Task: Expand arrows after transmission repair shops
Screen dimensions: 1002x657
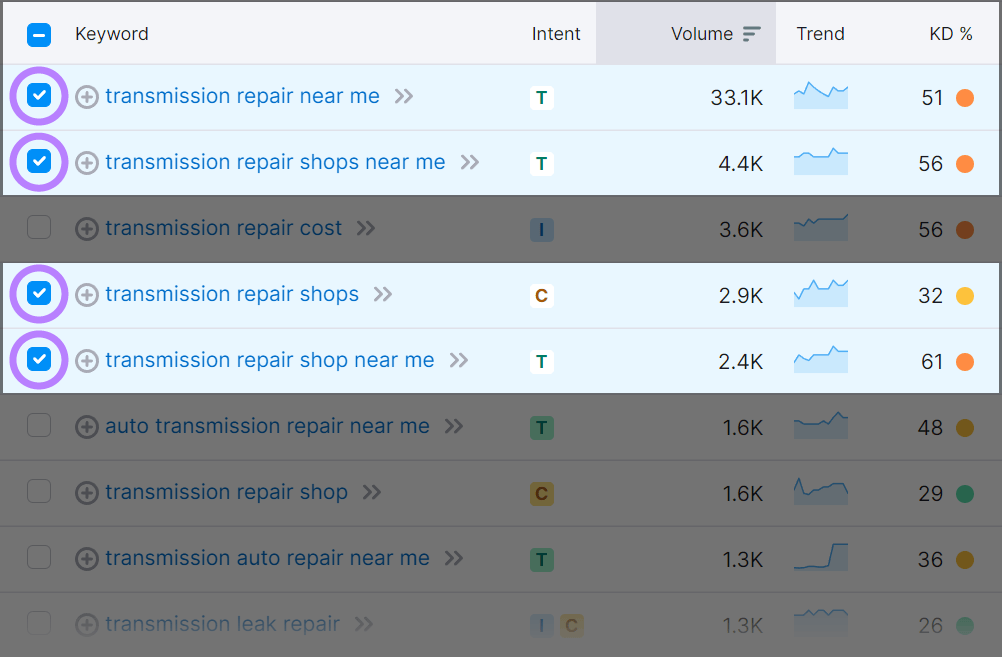Action: click(383, 294)
